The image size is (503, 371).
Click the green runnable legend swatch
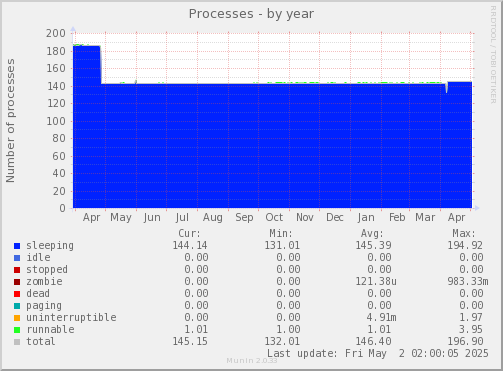pyautogui.click(x=17, y=330)
